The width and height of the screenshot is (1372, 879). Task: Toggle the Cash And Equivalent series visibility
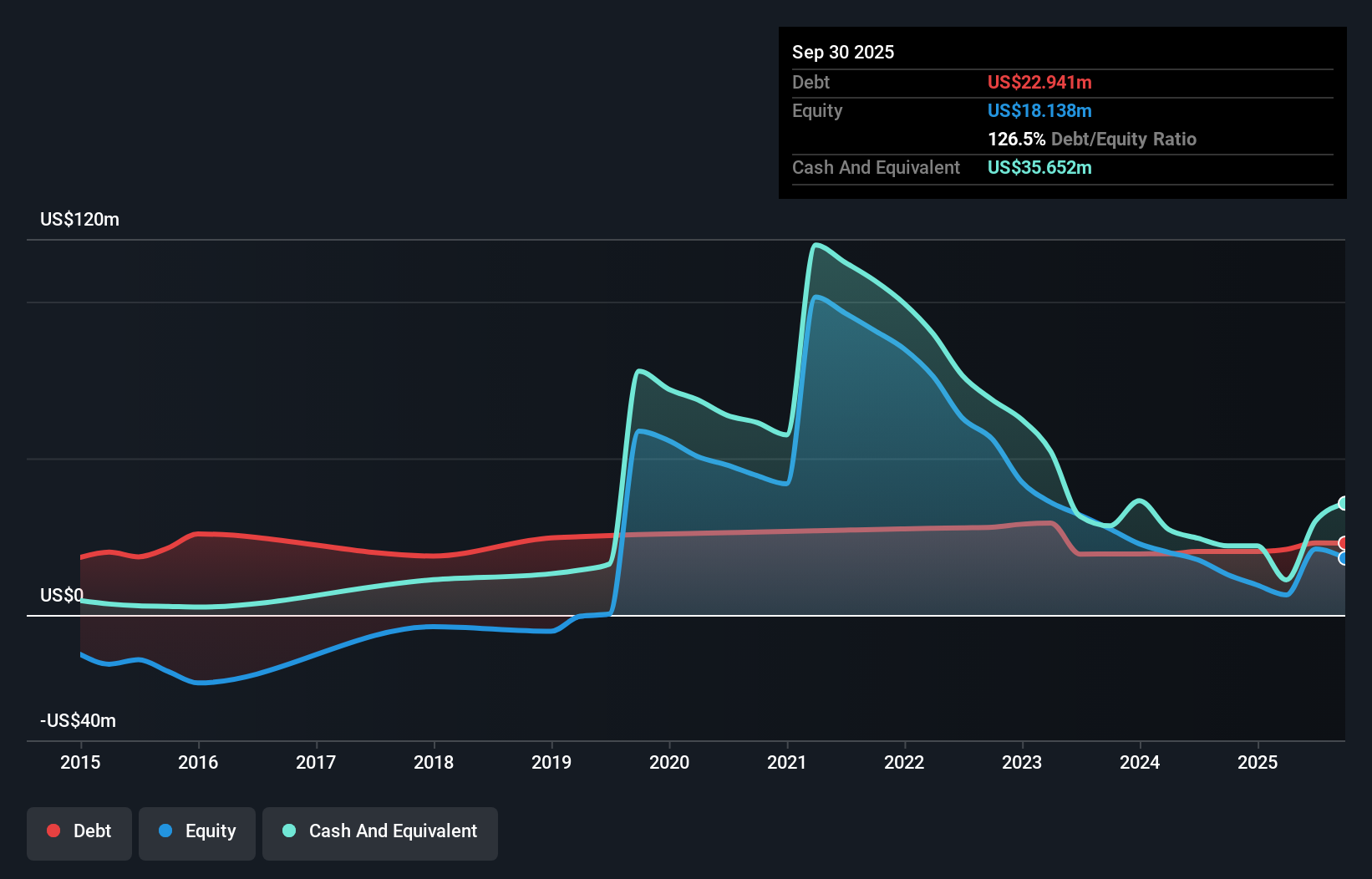coord(380,831)
